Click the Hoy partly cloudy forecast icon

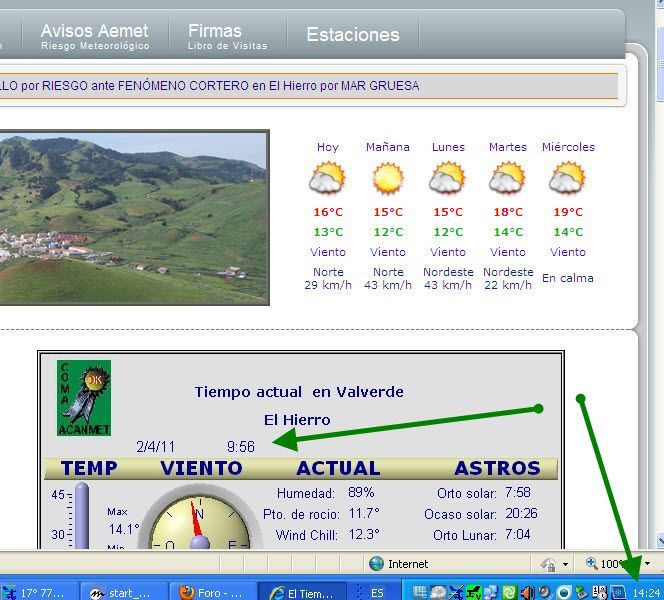[327, 178]
